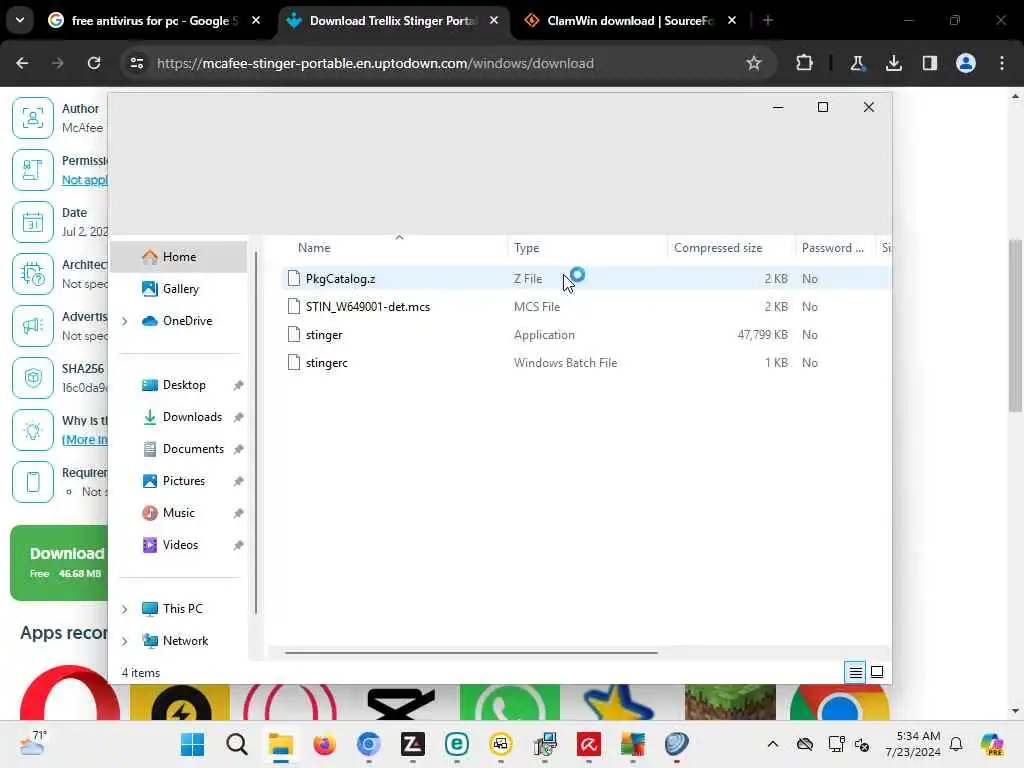Screen dimensions: 1024x768
Task: Open Windows Start menu
Action: [x=192, y=744]
